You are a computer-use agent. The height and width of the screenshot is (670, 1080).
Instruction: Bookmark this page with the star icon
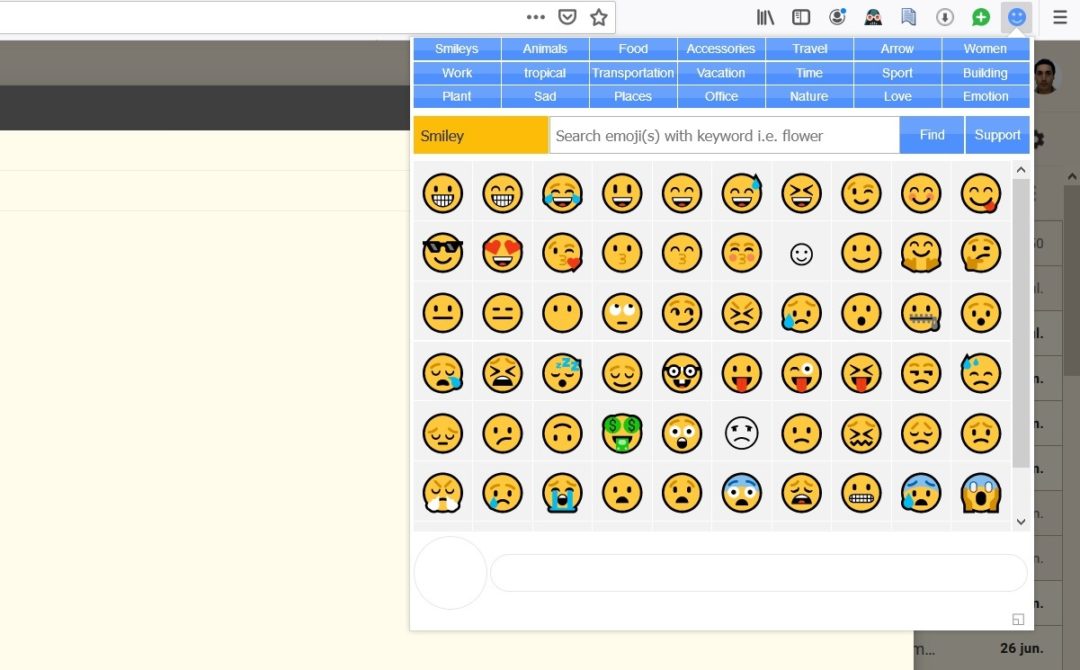599,17
